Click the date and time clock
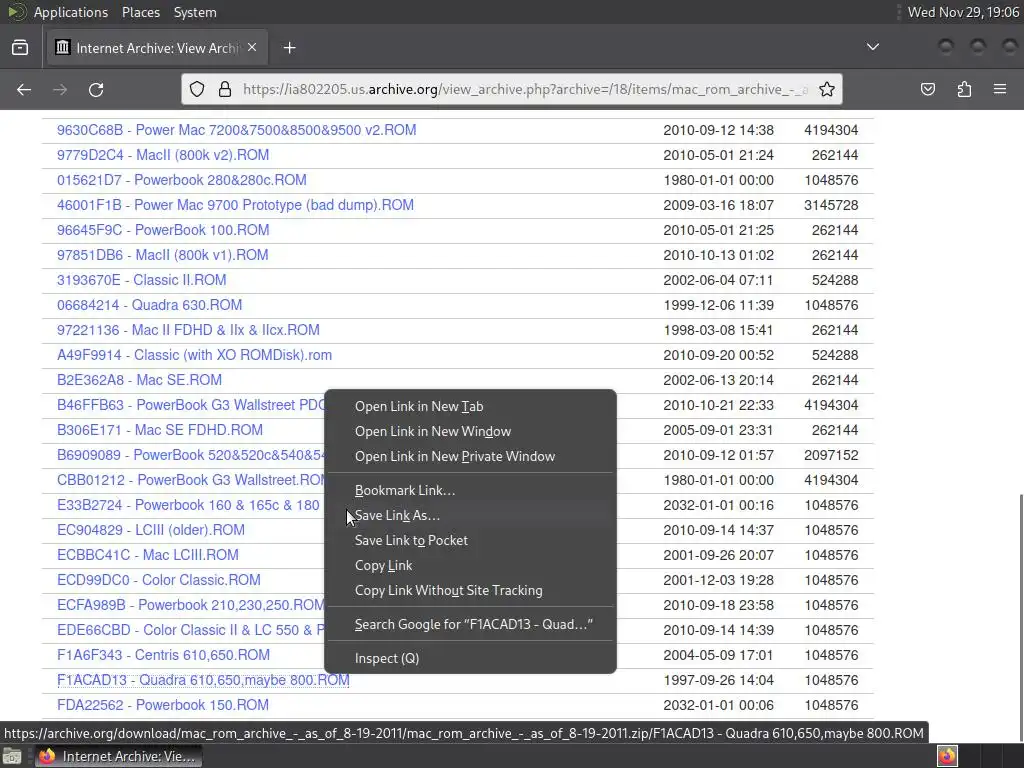The height and width of the screenshot is (768, 1024). 963,12
